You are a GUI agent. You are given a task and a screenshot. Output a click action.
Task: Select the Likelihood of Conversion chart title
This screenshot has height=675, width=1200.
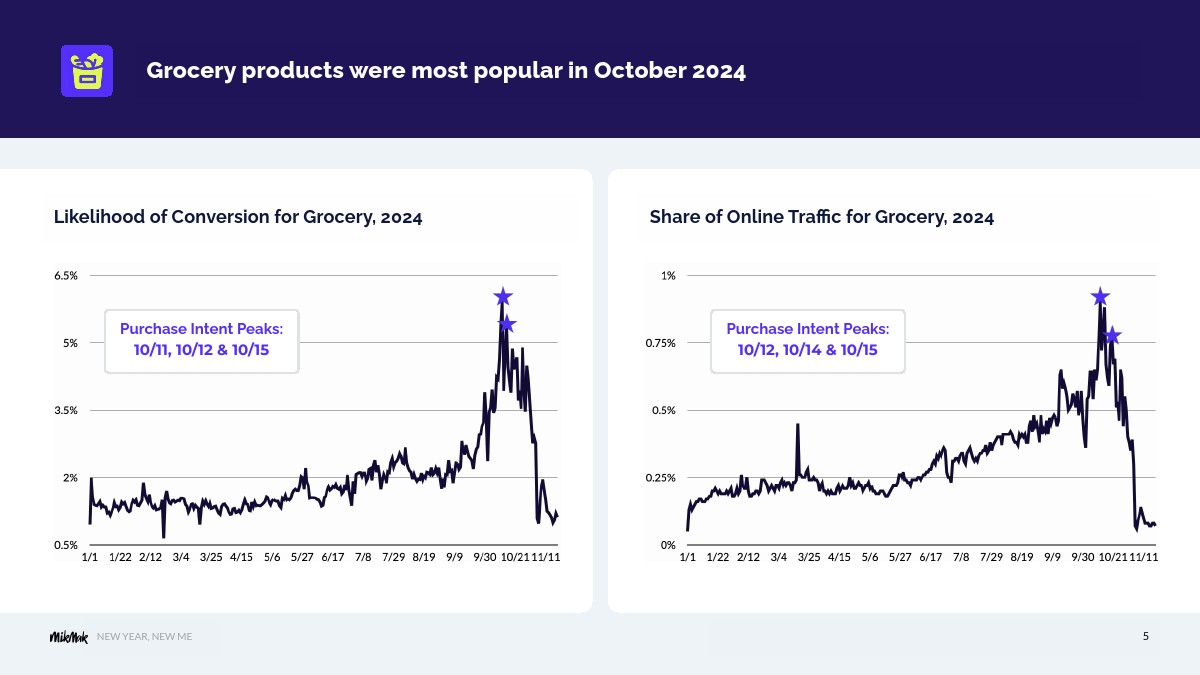click(x=238, y=217)
